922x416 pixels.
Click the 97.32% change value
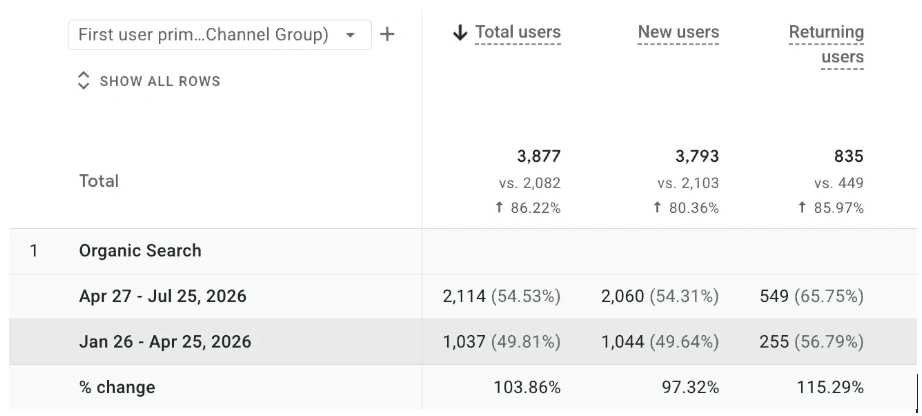(x=690, y=388)
